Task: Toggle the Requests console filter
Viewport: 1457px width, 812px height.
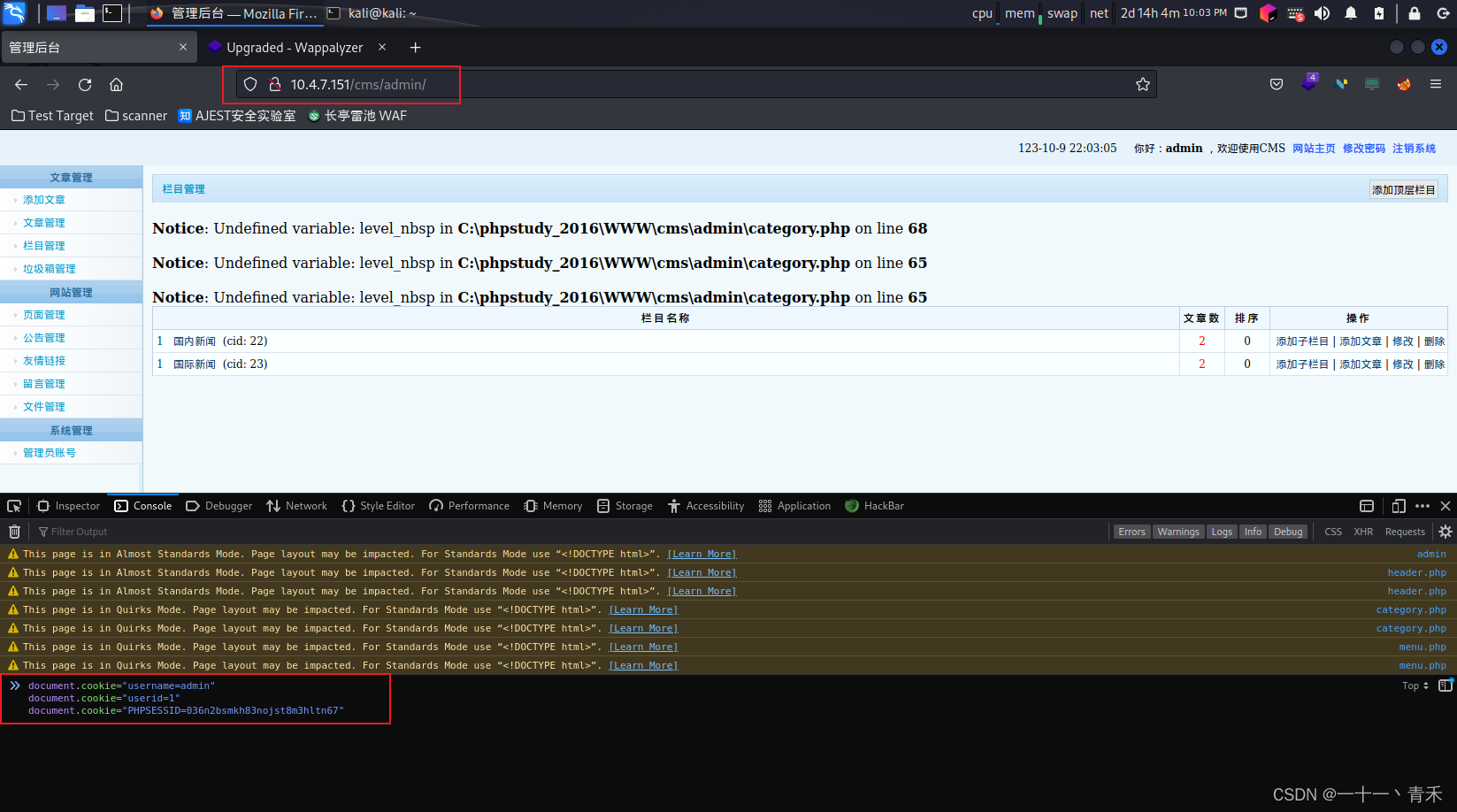Action: click(1405, 532)
